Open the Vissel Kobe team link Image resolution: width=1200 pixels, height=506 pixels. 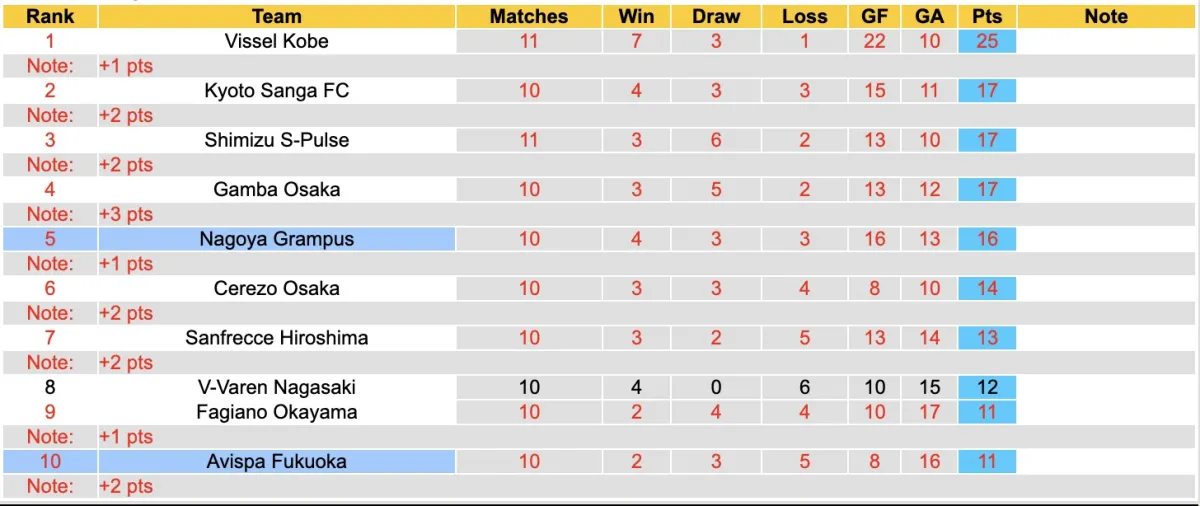[x=277, y=41]
